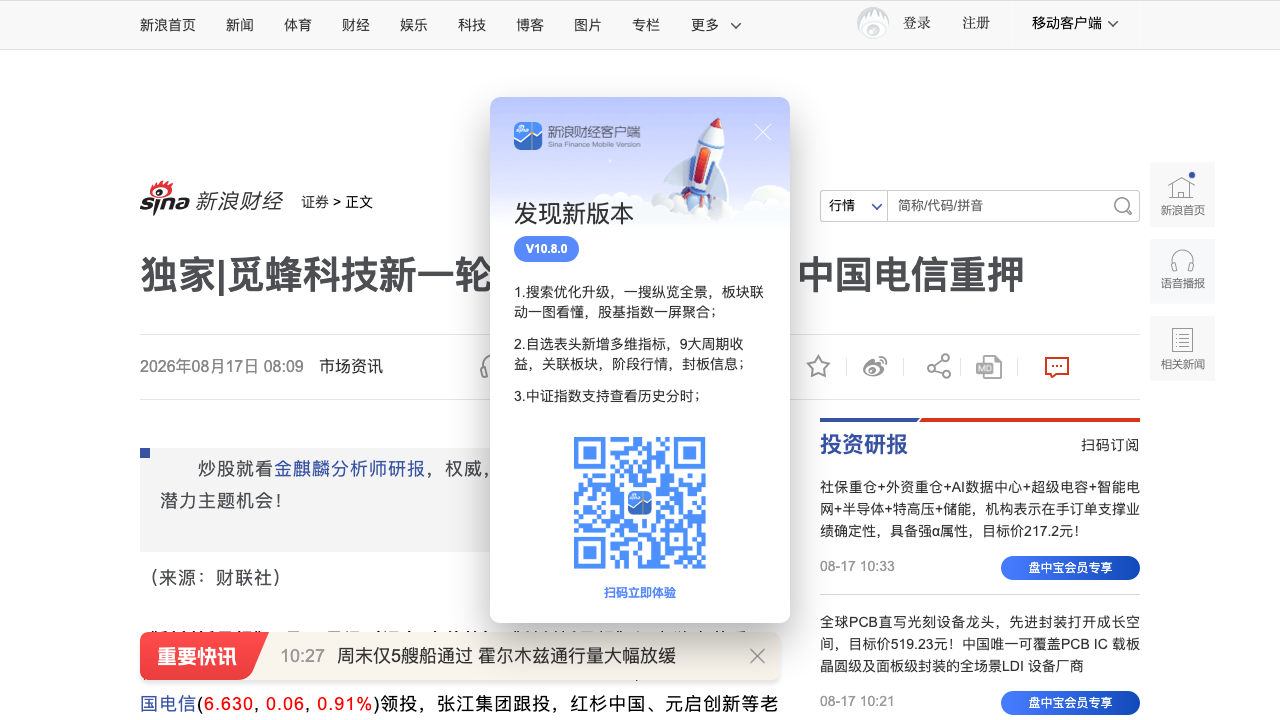
Task: Click the 新浪首页 sidebar home icon
Action: 1182,195
